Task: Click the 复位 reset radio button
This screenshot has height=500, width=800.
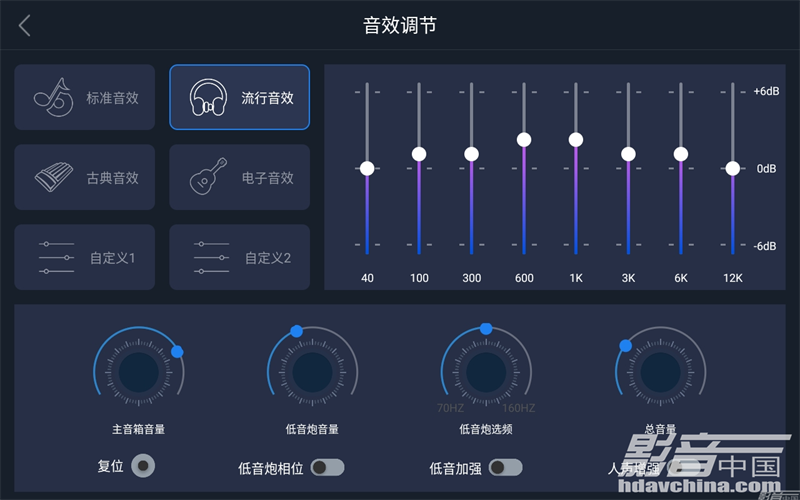Action: click(x=143, y=466)
